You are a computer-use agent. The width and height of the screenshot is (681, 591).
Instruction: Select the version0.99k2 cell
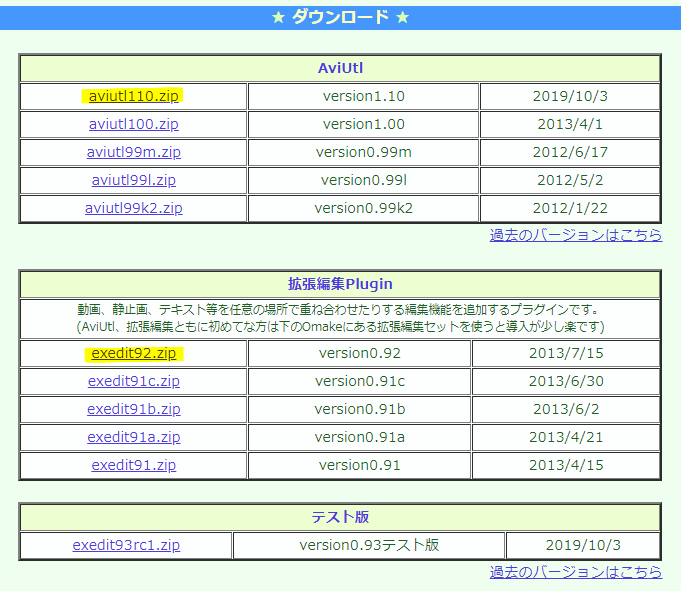coord(364,208)
